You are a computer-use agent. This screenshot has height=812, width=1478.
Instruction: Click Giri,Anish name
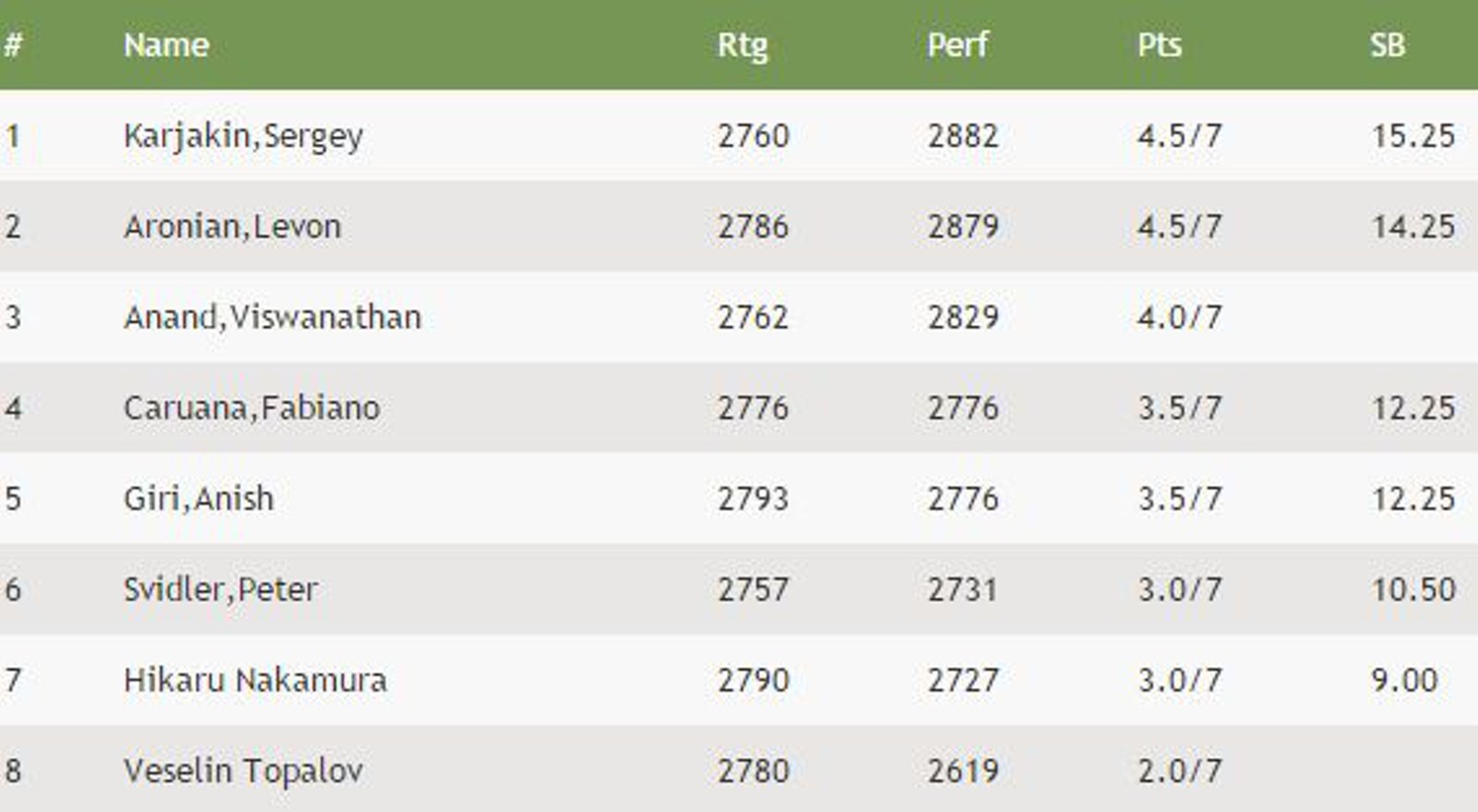199,498
